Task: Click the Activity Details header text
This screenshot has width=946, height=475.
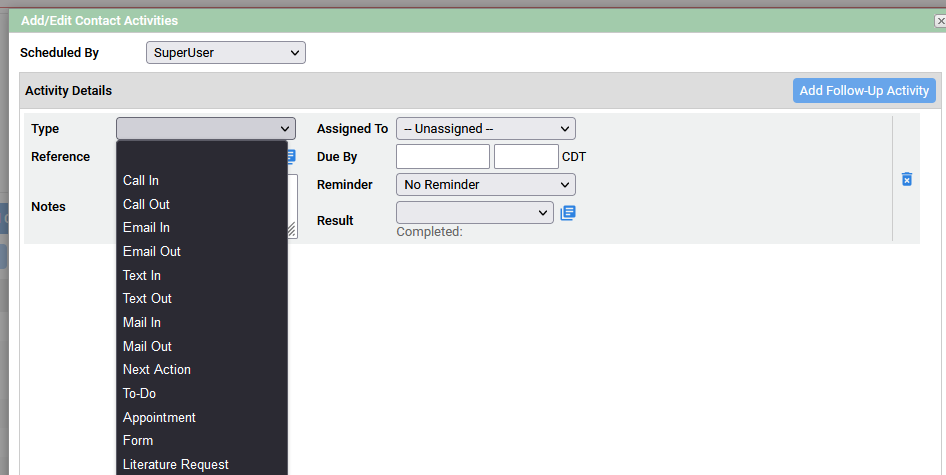Action: click(x=68, y=91)
